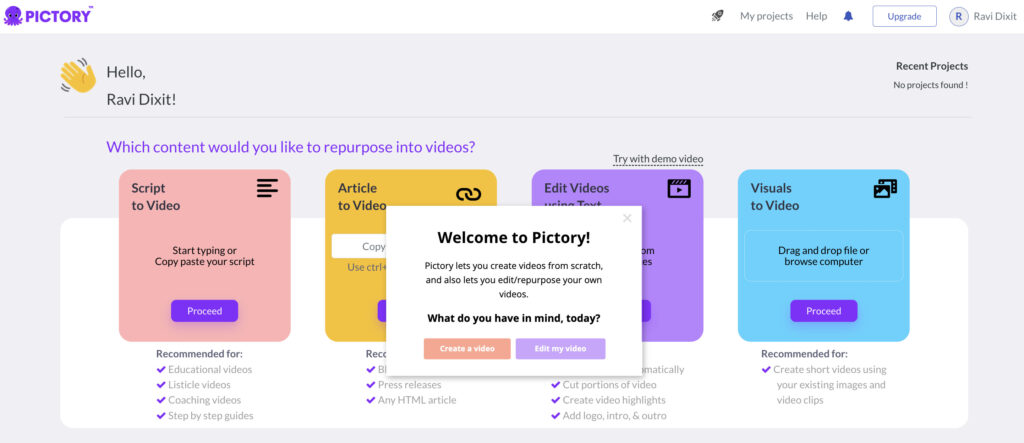
Task: Click Recent Projects heading
Action: [932, 66]
